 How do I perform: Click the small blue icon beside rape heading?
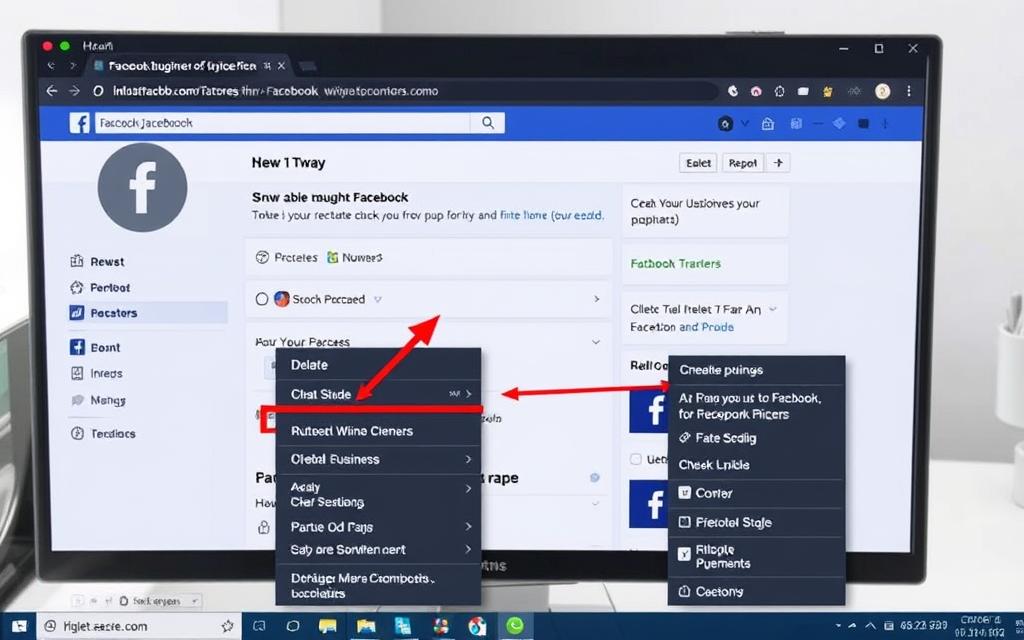click(594, 477)
